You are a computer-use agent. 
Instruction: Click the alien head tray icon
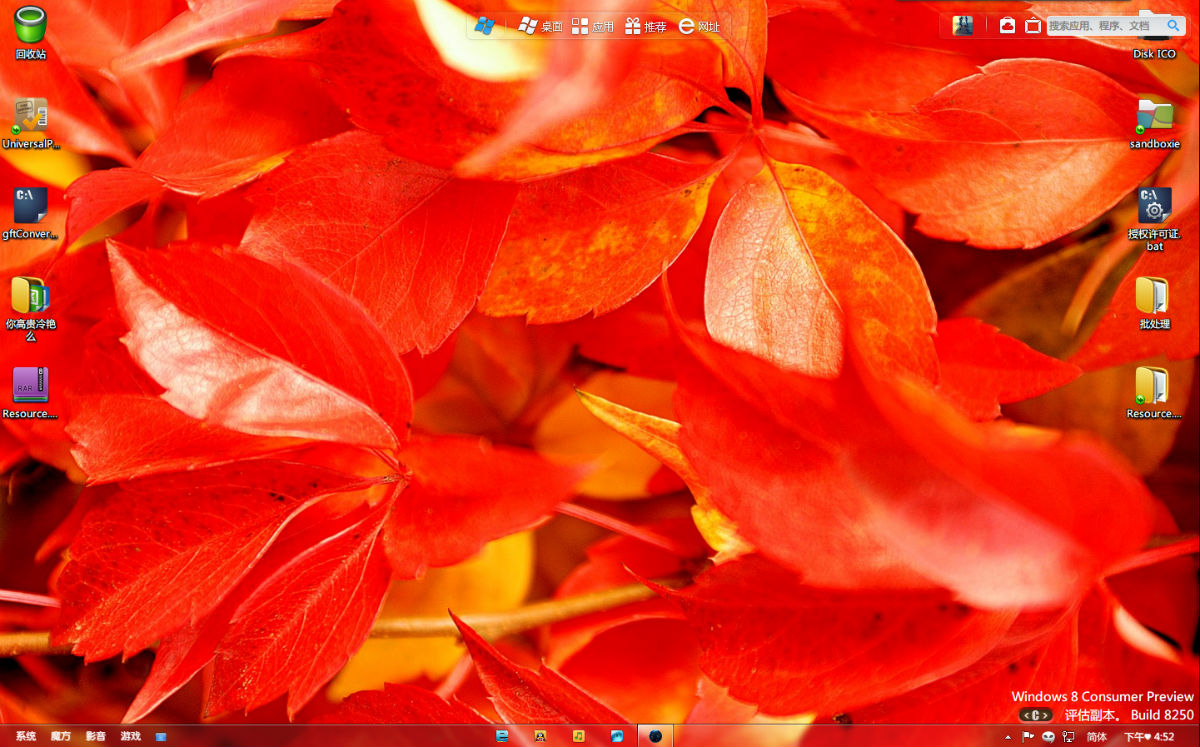pos(1048,736)
